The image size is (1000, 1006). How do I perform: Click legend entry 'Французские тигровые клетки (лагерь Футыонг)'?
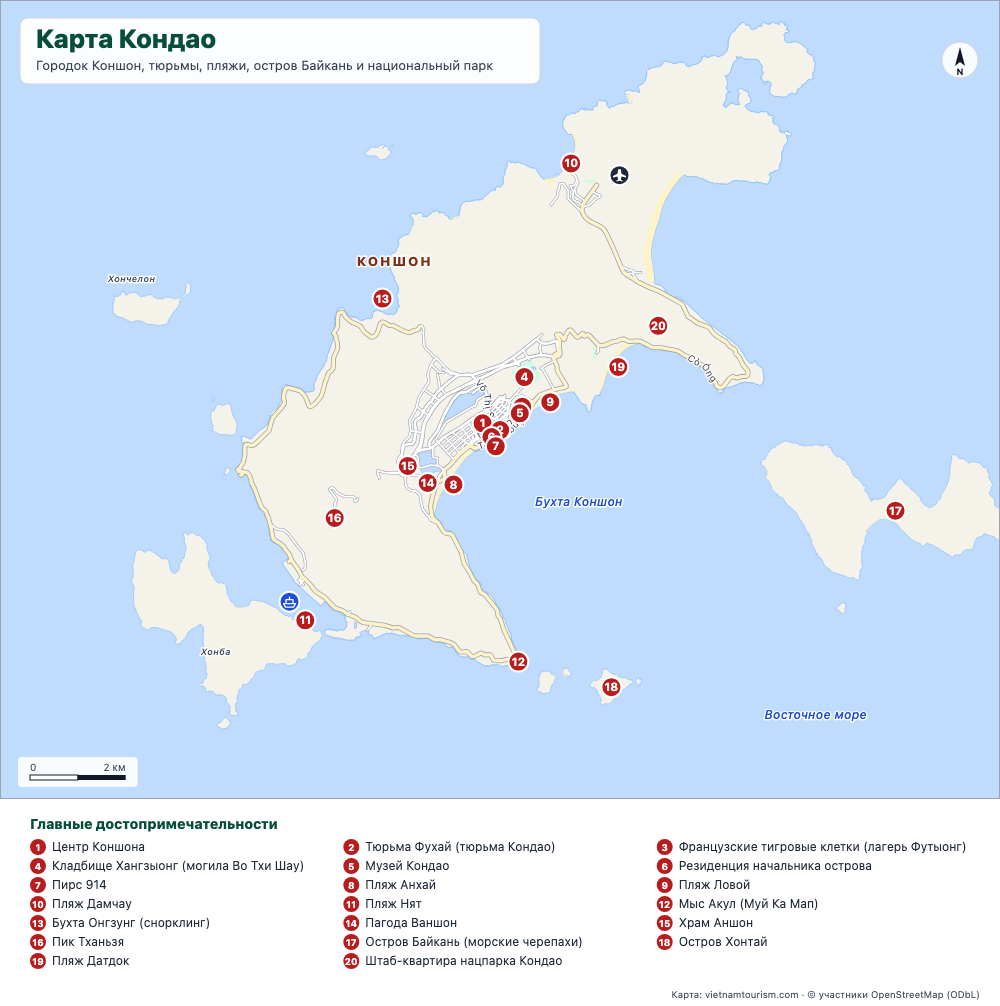coord(811,847)
